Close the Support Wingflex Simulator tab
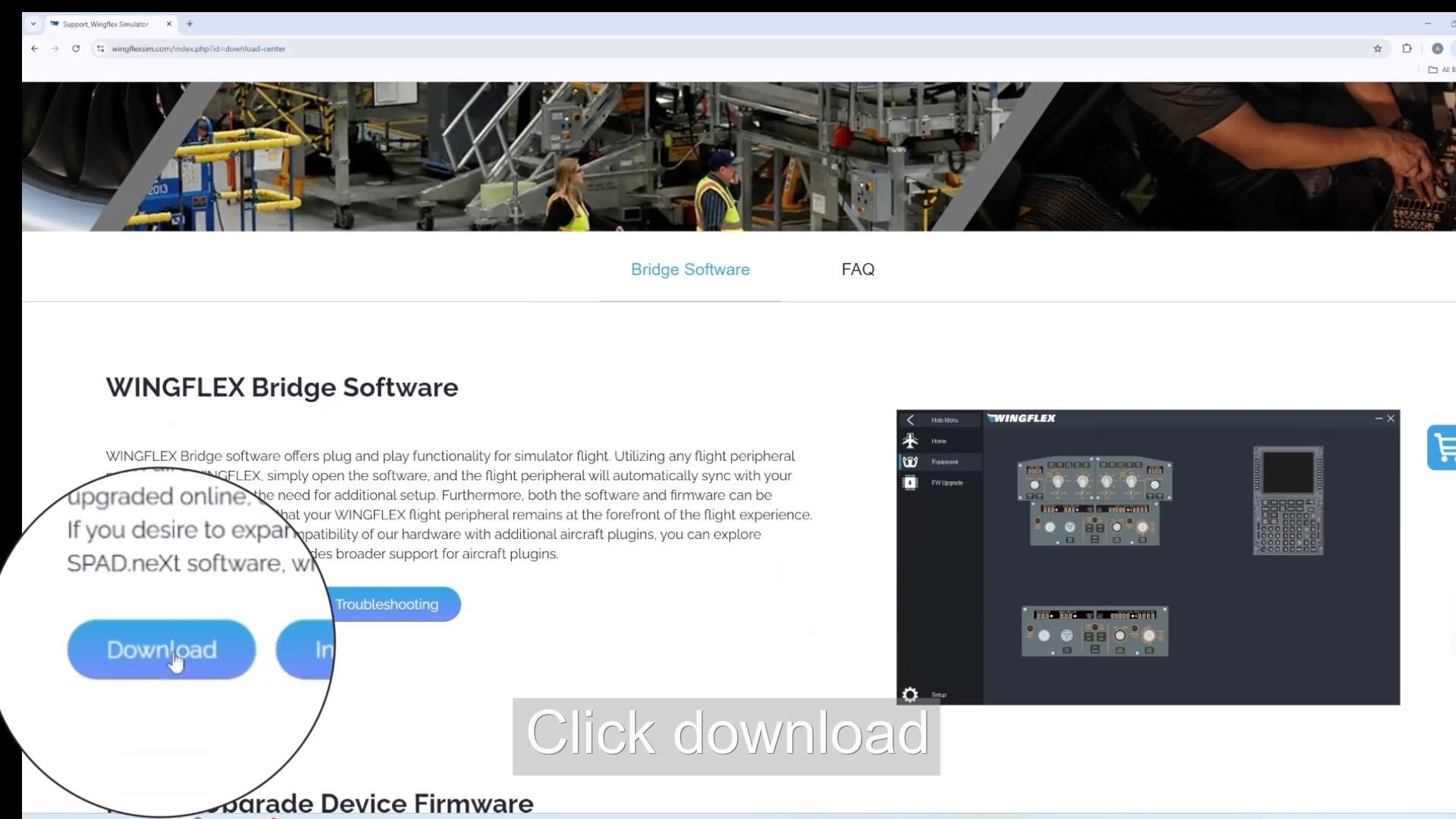Screen dimensions: 1456x819 click(169, 24)
